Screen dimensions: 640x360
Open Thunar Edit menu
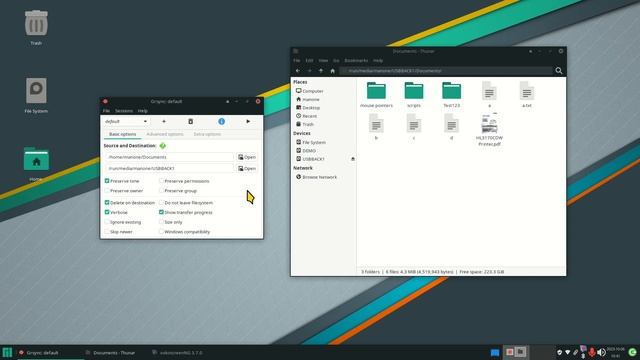tap(309, 60)
